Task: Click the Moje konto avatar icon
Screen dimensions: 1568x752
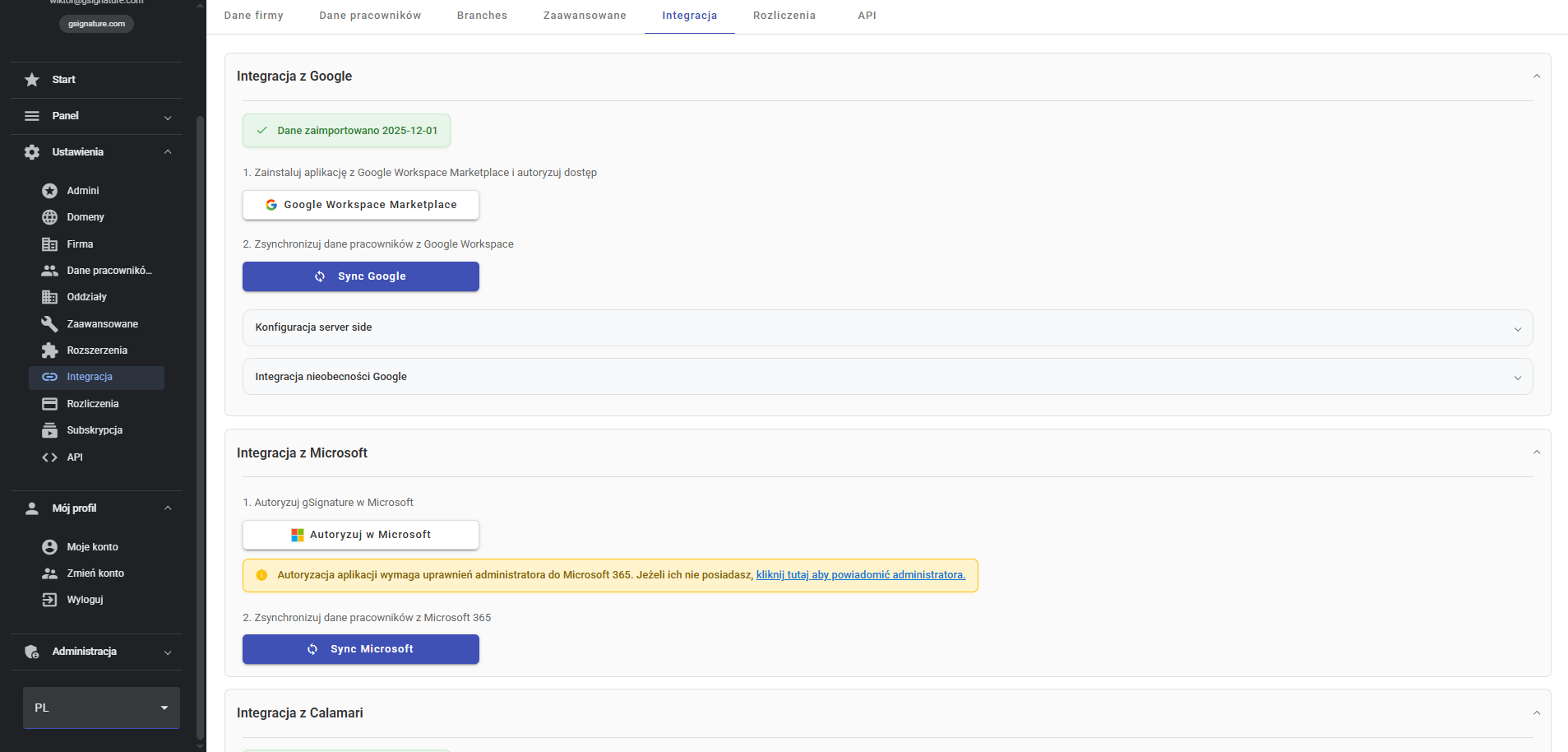Action: [x=50, y=547]
